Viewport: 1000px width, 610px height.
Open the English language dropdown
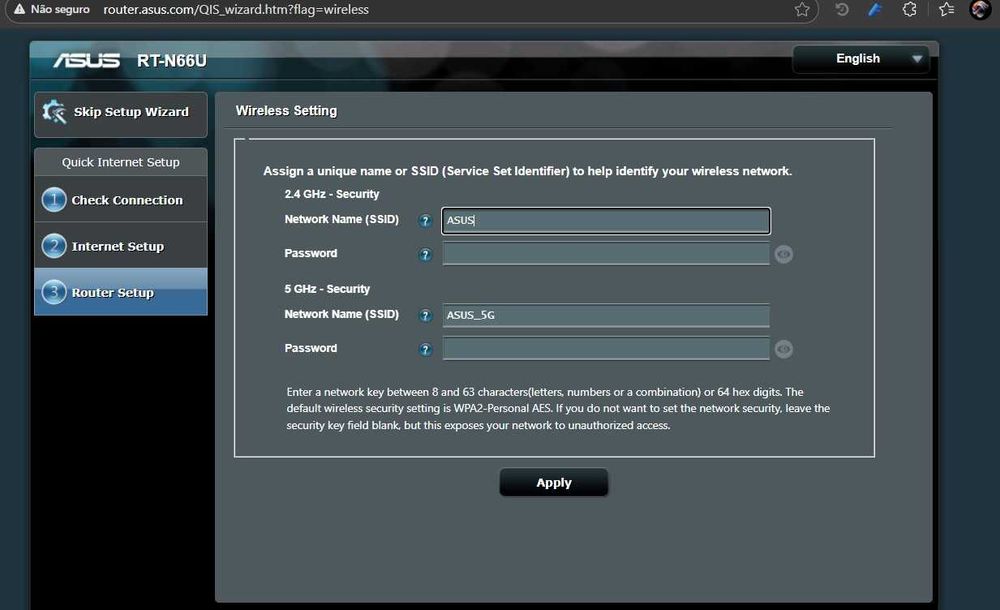[860, 59]
